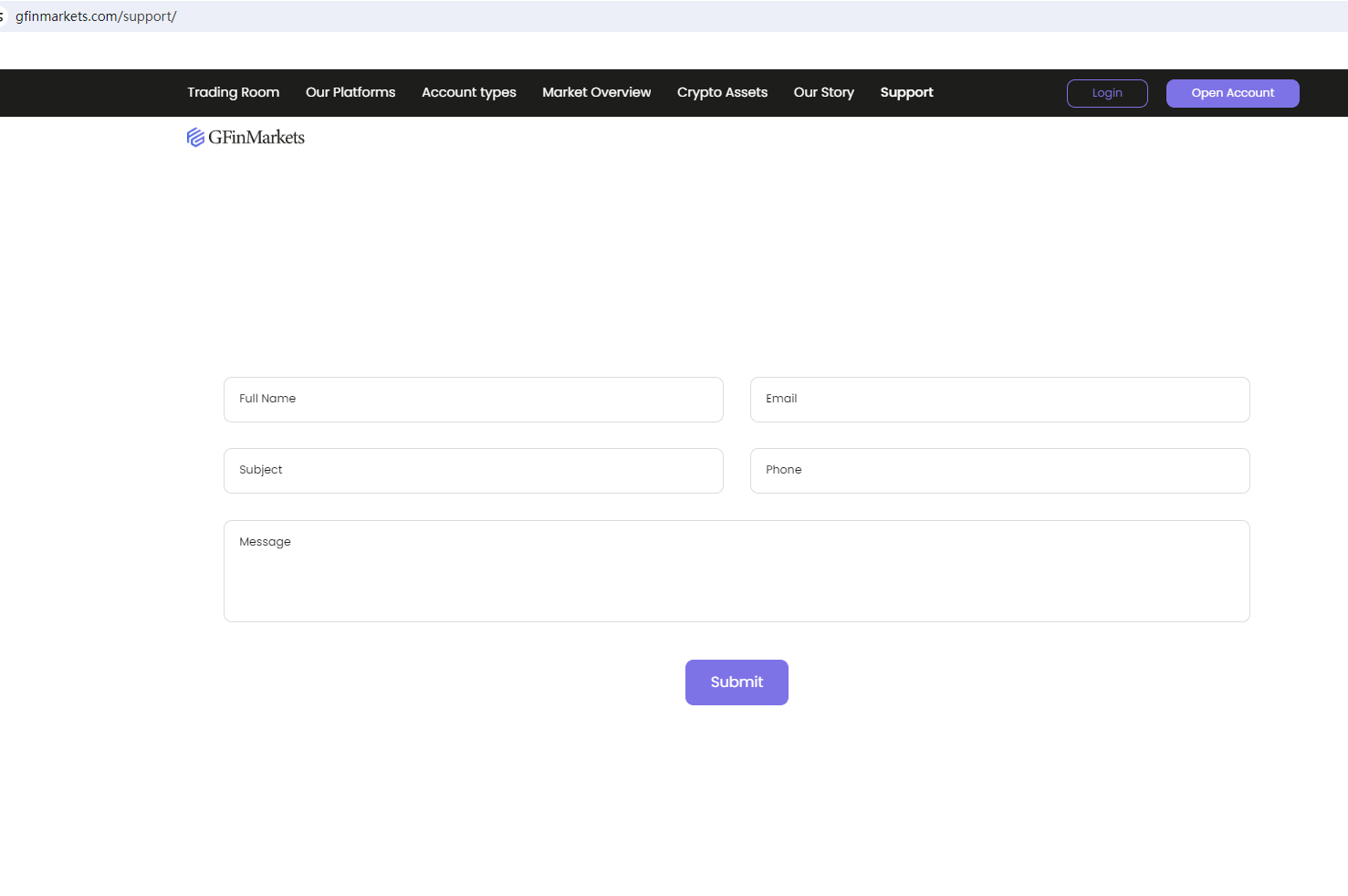Focus the Phone number field
This screenshot has height=896, width=1348.
[x=999, y=471]
